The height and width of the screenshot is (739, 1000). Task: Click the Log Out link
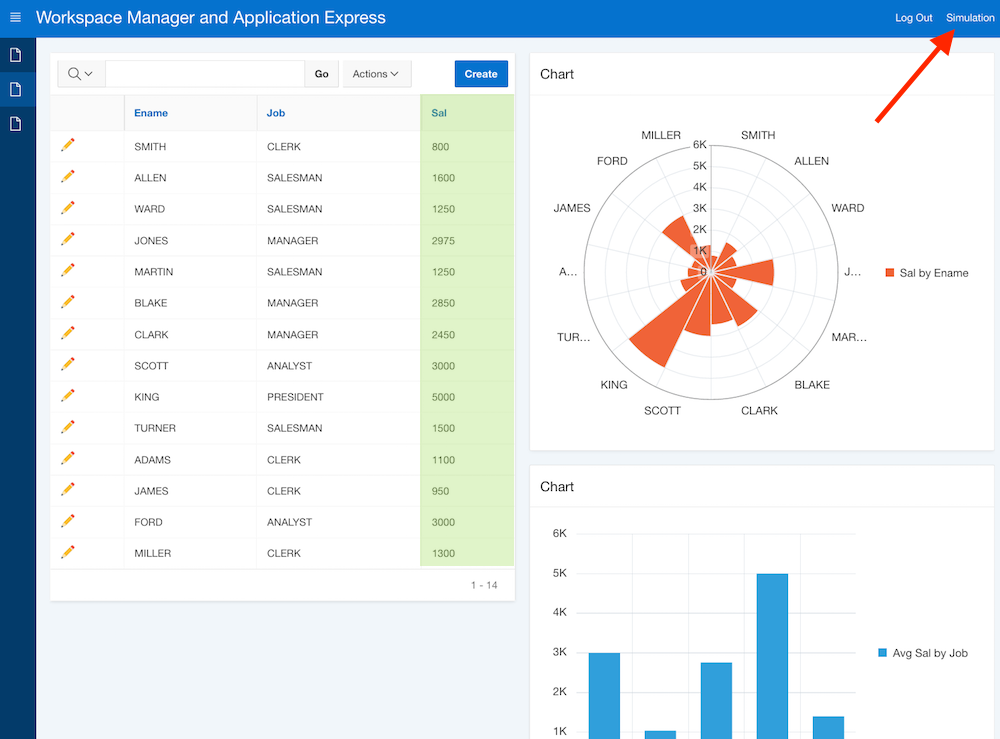point(913,17)
